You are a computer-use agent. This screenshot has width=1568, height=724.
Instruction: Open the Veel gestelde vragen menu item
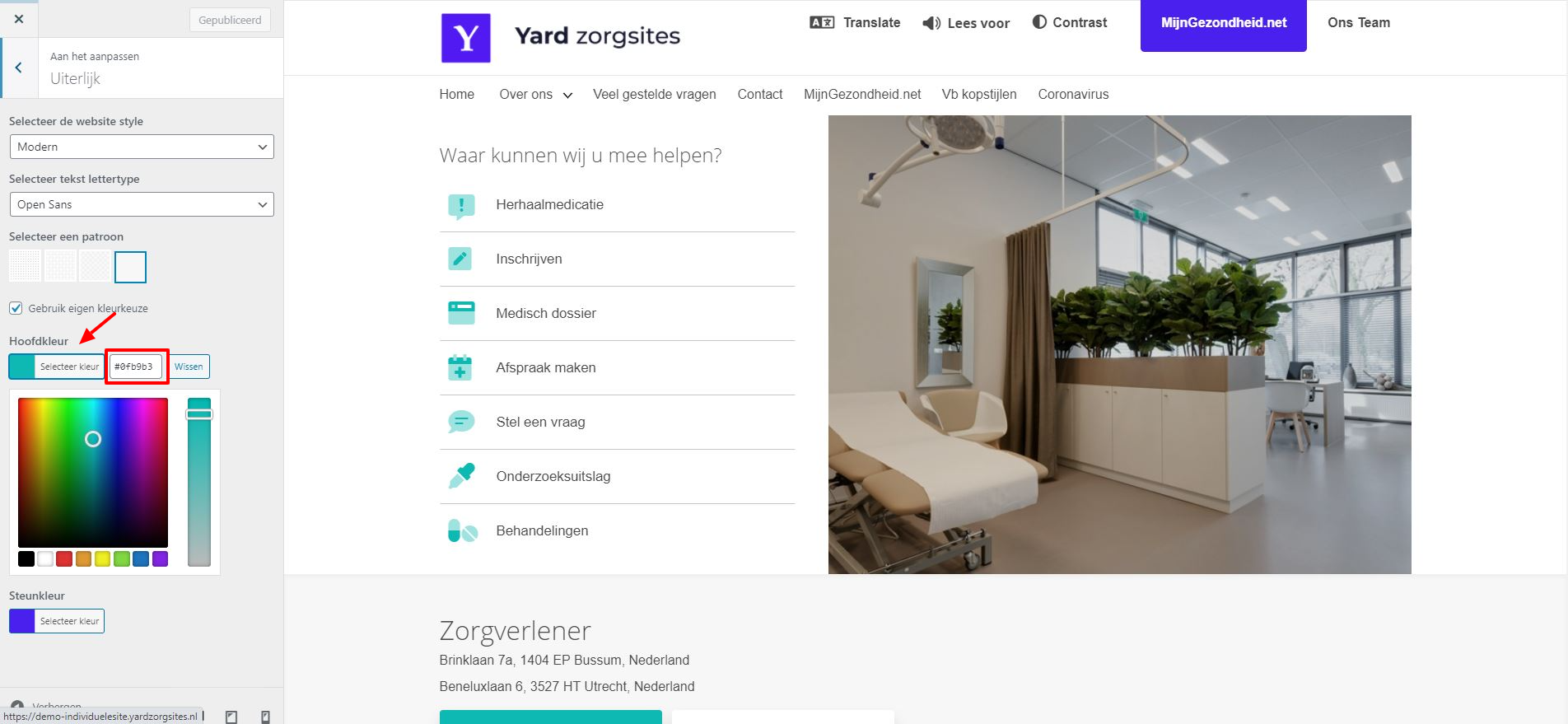[x=655, y=95]
